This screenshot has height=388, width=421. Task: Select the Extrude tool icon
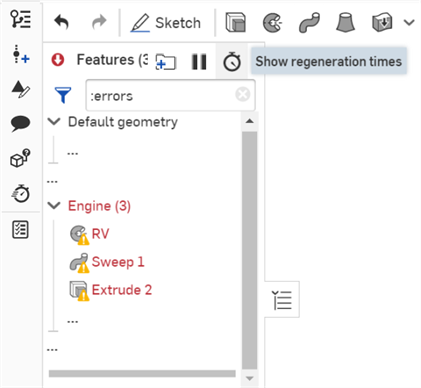coord(236,23)
